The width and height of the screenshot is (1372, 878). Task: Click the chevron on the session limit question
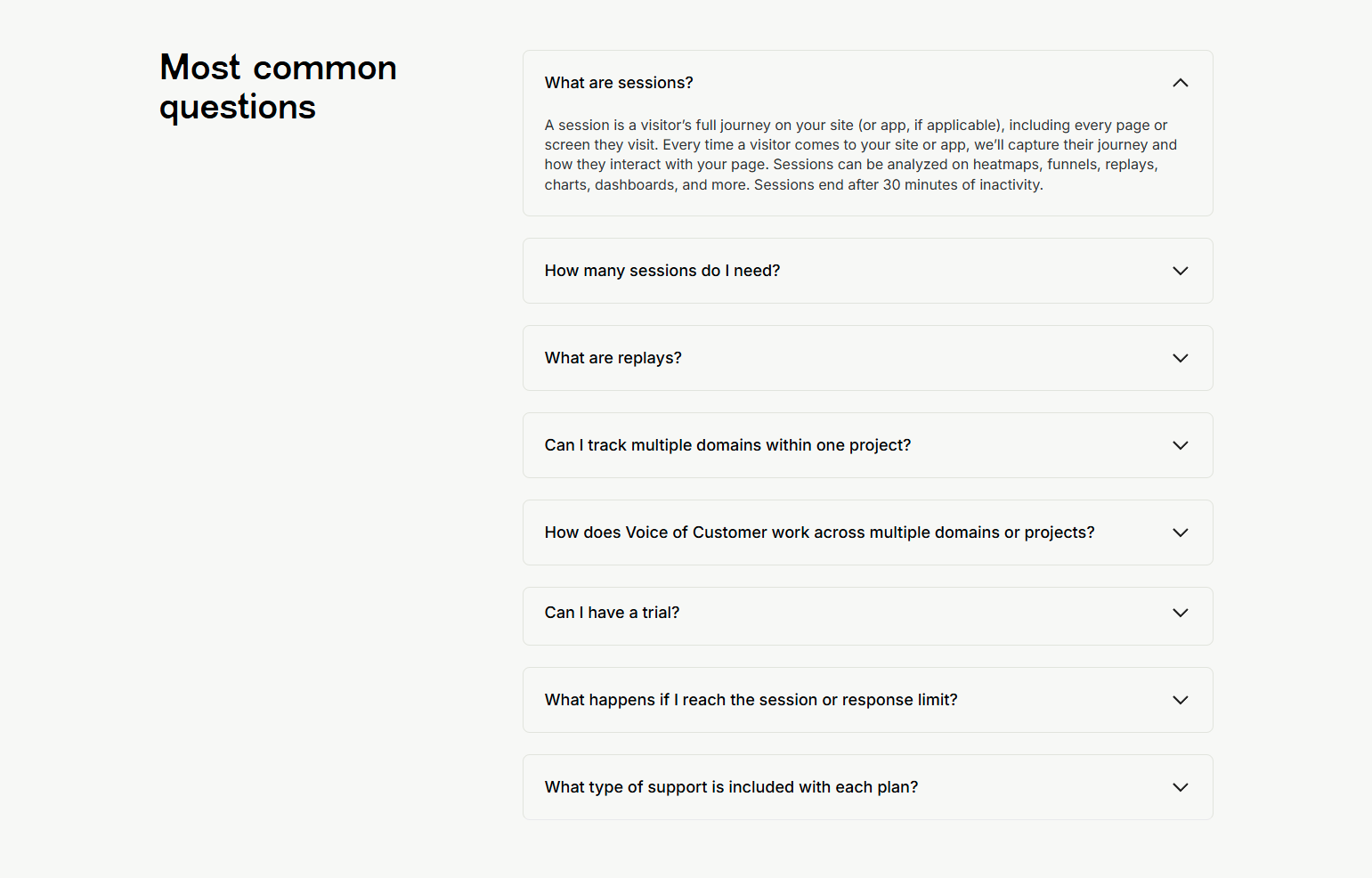pyautogui.click(x=1180, y=700)
